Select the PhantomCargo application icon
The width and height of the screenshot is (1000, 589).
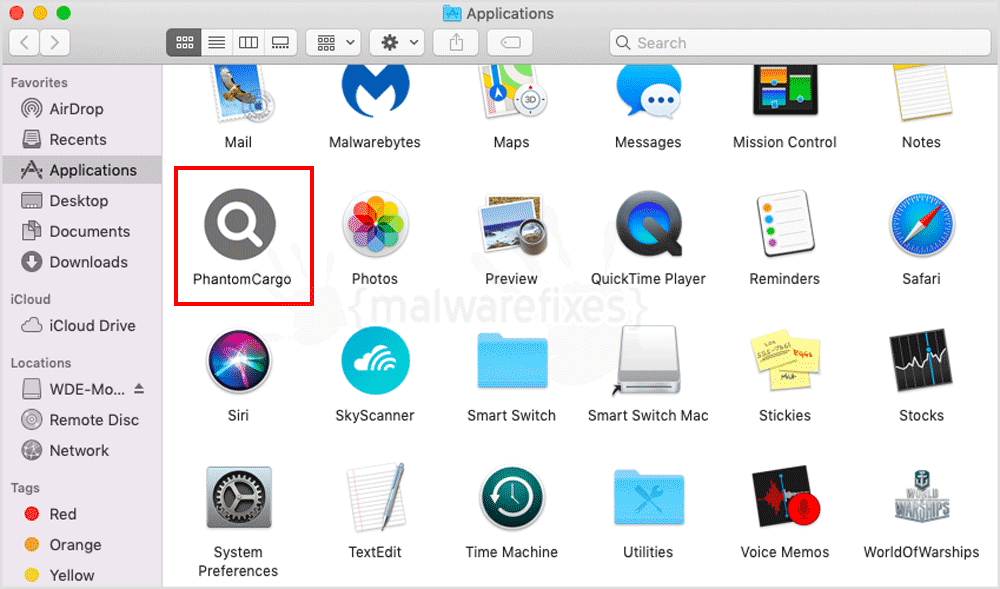point(240,224)
